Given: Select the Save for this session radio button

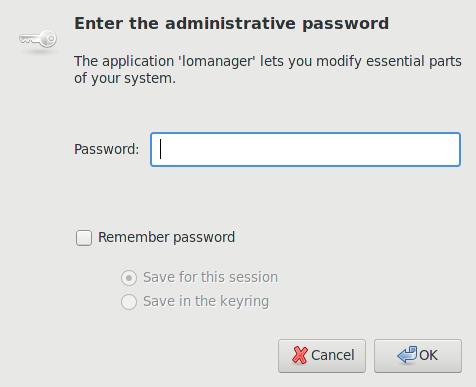Looking at the screenshot, I should click(x=129, y=278).
